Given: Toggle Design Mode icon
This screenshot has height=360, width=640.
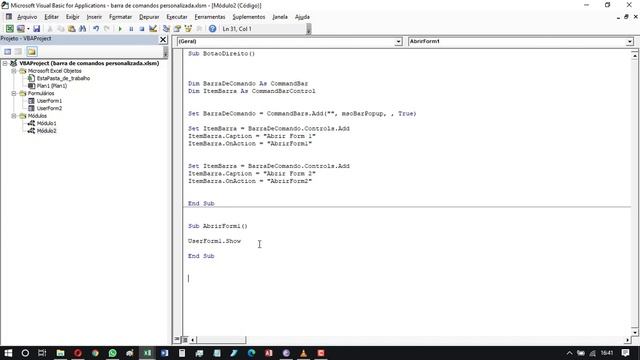Looking at the screenshot, I should click(x=153, y=29).
